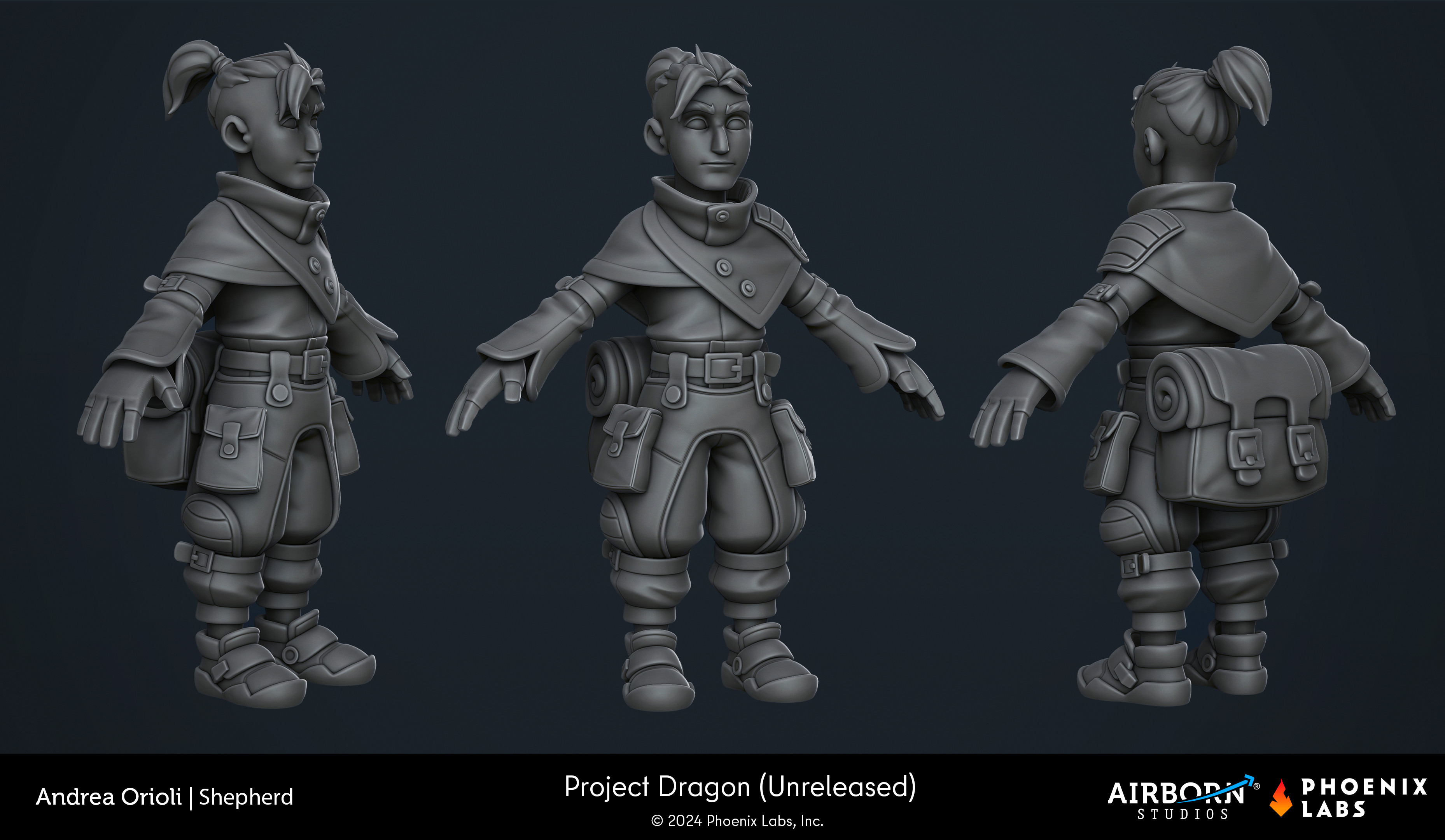Screen dimensions: 1445x840
Task: Click the Airborn Studios logo
Action: click(1184, 798)
